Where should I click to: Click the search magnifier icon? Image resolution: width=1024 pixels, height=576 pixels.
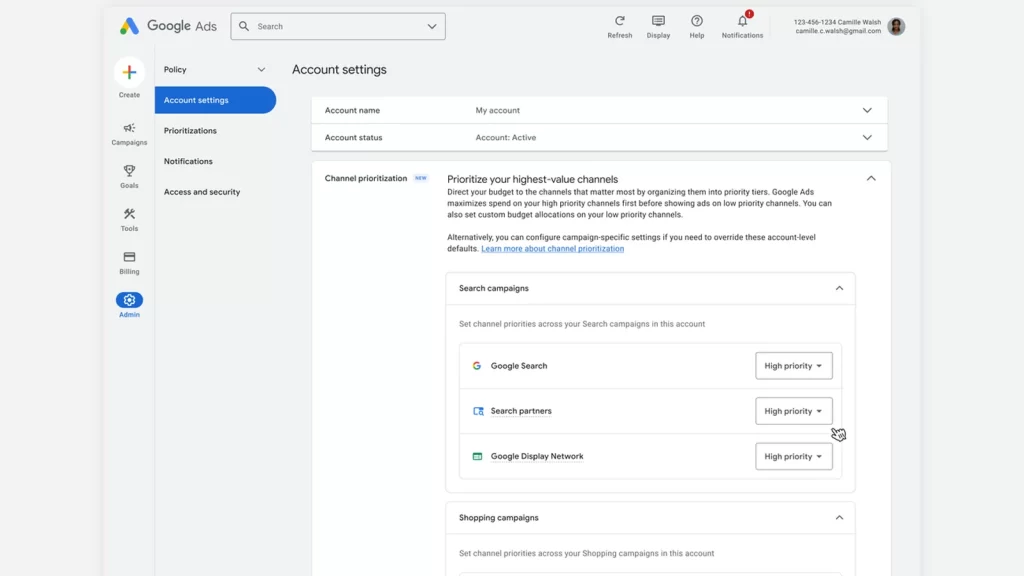click(x=244, y=26)
